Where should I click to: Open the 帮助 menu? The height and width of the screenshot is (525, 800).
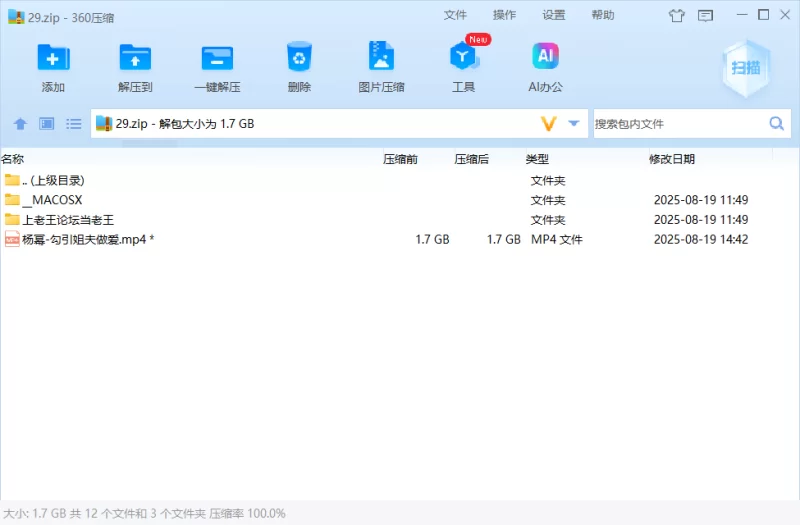pyautogui.click(x=603, y=15)
